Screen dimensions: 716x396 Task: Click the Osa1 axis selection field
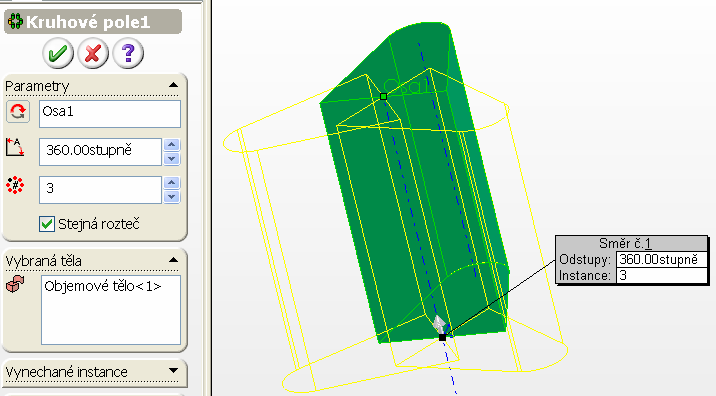[110, 114]
